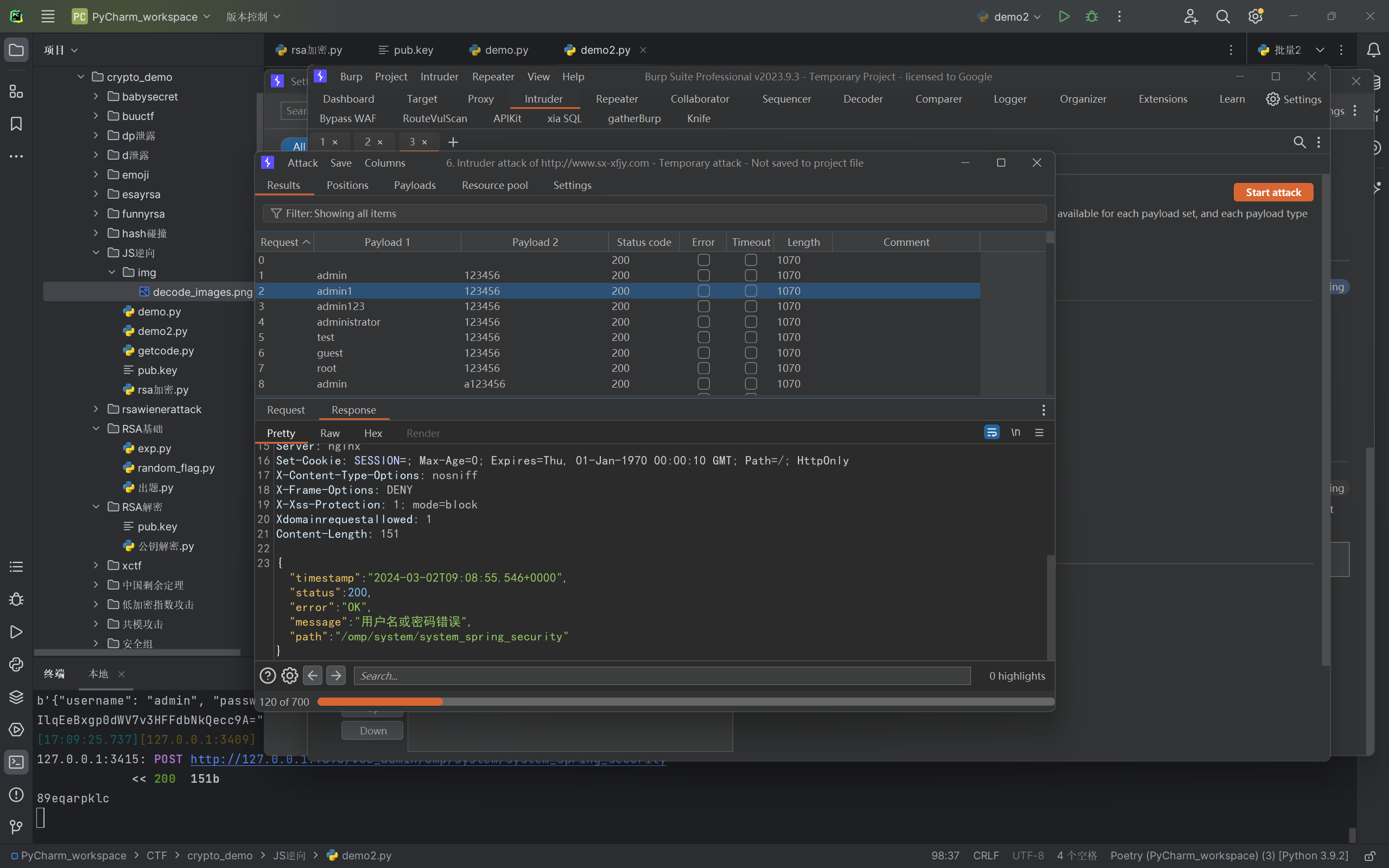Tick Error checkbox for payload test

703,338
